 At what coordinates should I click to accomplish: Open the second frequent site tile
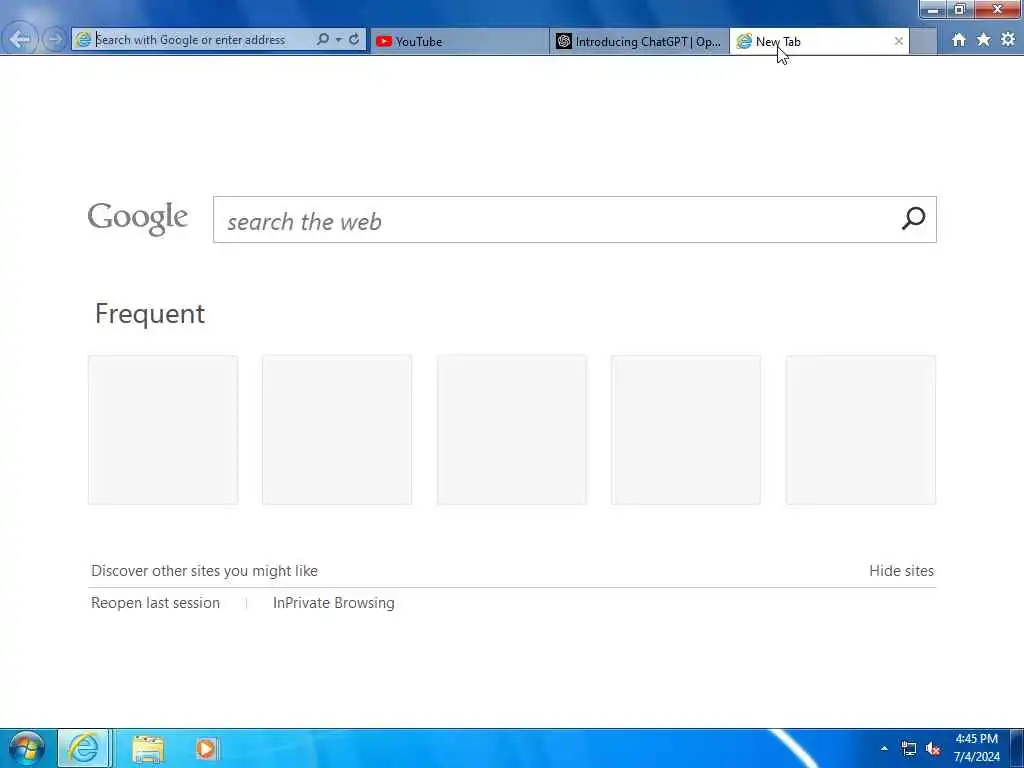[x=337, y=430]
